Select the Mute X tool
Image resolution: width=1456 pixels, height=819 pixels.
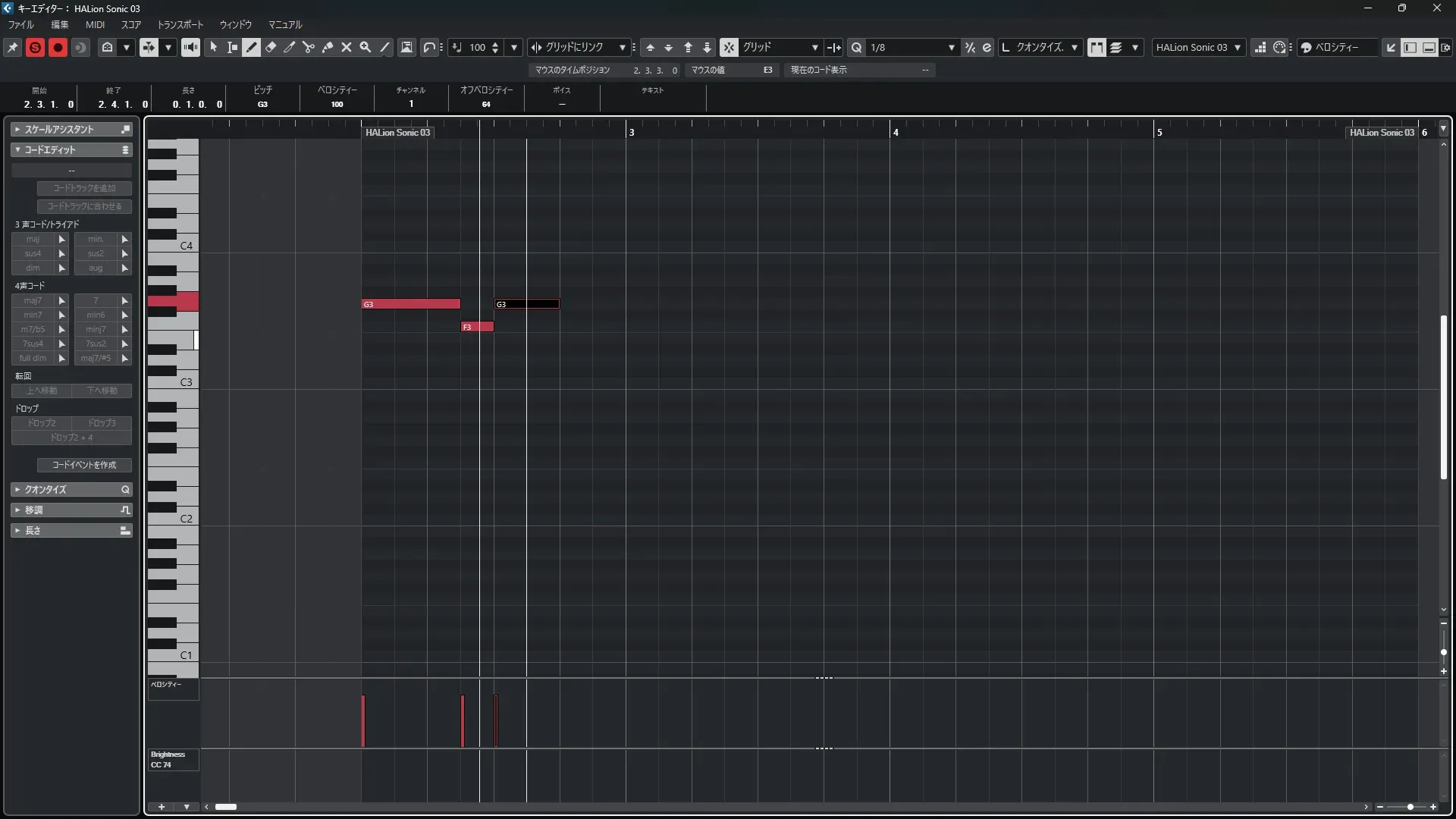(x=347, y=47)
